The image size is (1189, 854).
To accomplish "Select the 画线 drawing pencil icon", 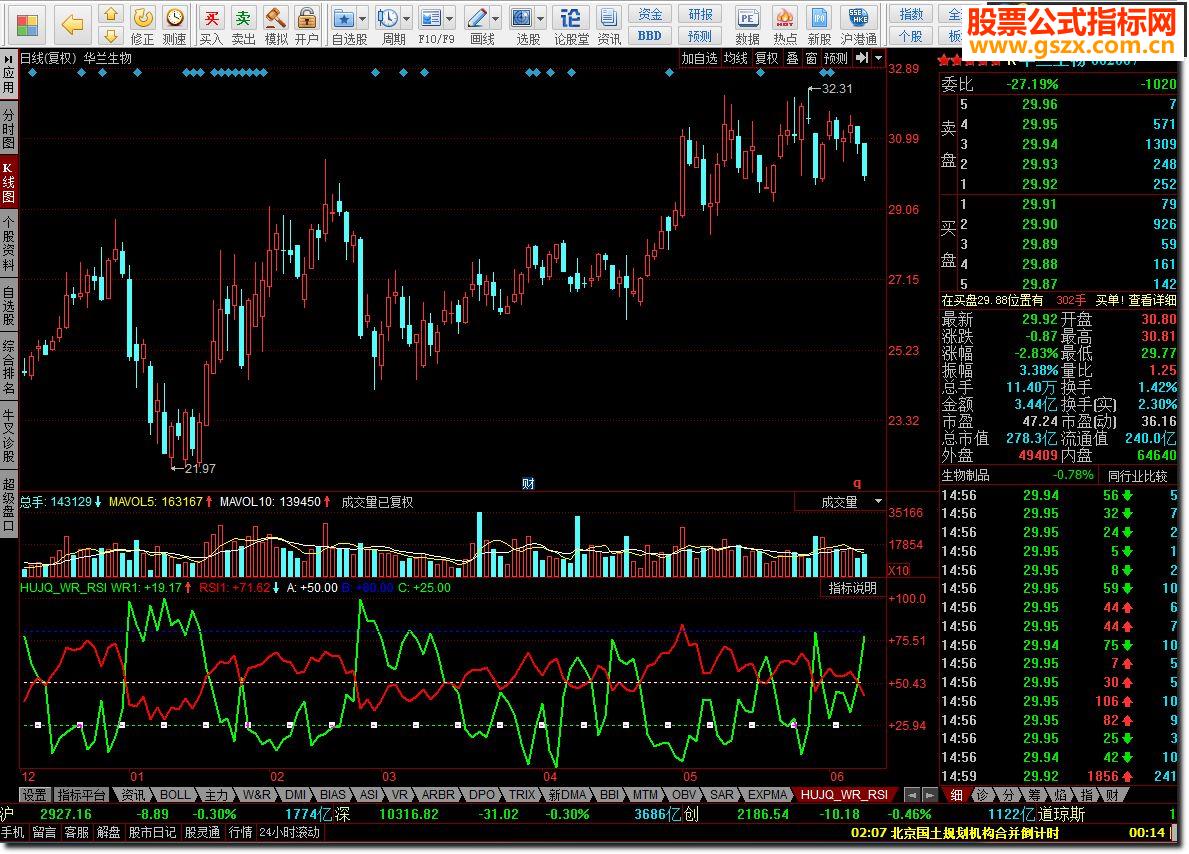I will (478, 25).
